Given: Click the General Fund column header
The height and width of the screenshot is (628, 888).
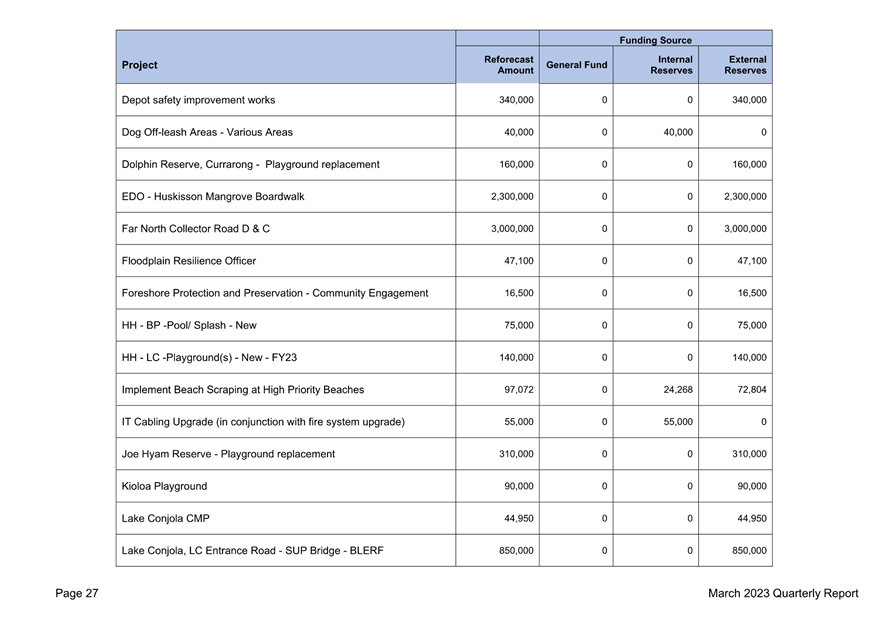Looking at the screenshot, I should (x=576, y=65).
